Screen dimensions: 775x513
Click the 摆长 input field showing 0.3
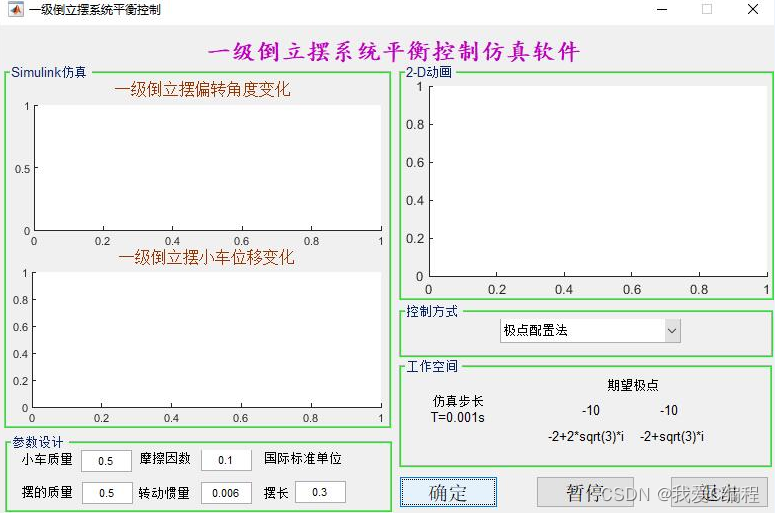320,492
